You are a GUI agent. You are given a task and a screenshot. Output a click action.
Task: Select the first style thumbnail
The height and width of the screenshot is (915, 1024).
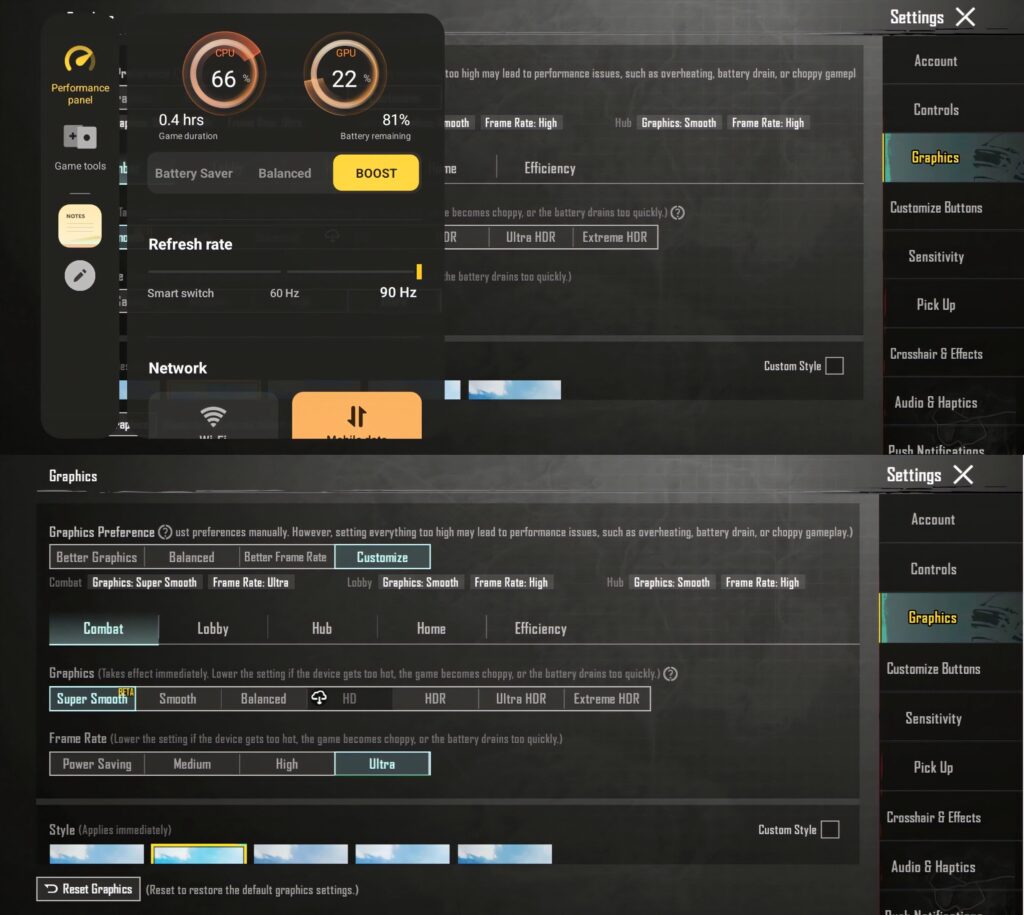[97, 854]
